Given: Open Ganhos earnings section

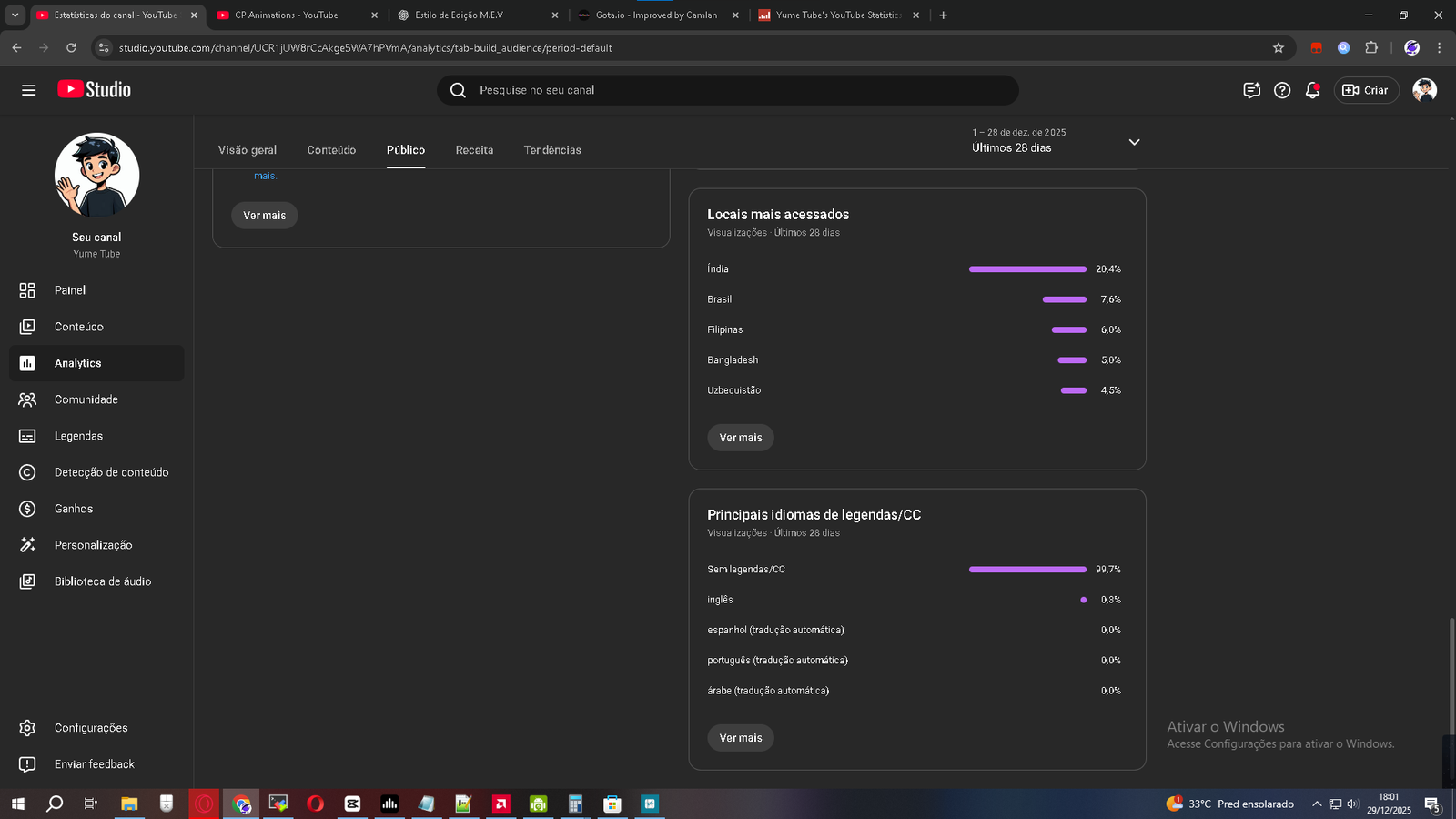Looking at the screenshot, I should 73,509.
